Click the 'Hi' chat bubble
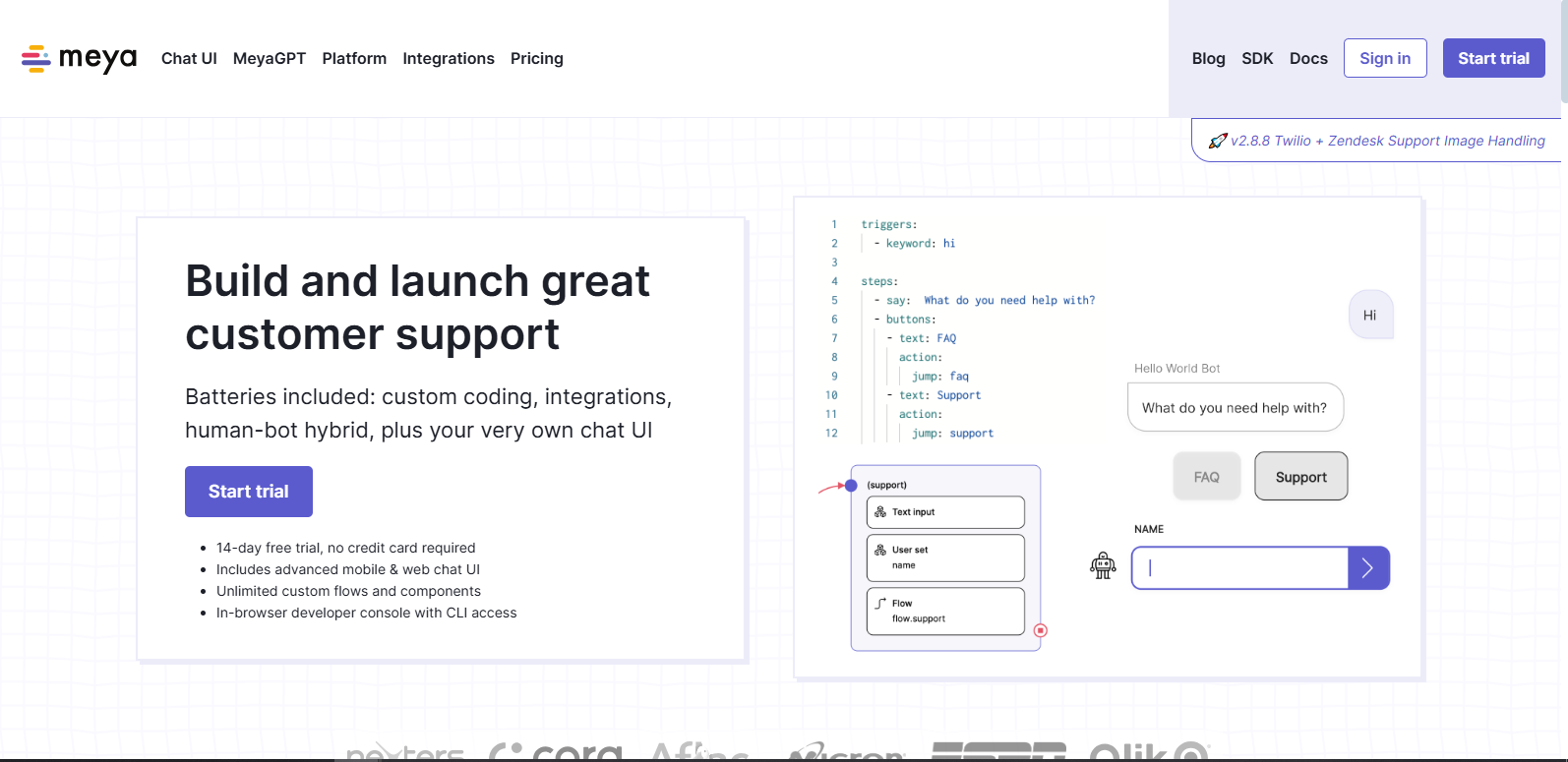1568x762 pixels. point(1370,315)
